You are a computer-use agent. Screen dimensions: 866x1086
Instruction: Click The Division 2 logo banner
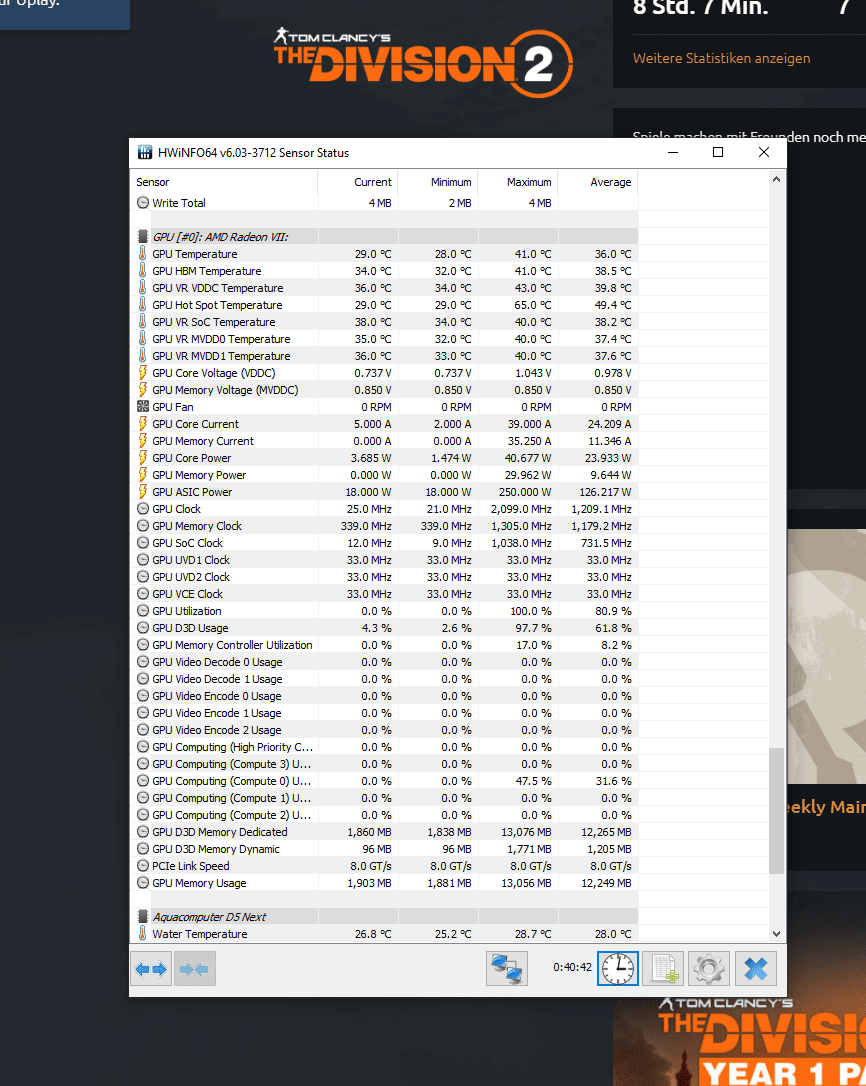423,63
